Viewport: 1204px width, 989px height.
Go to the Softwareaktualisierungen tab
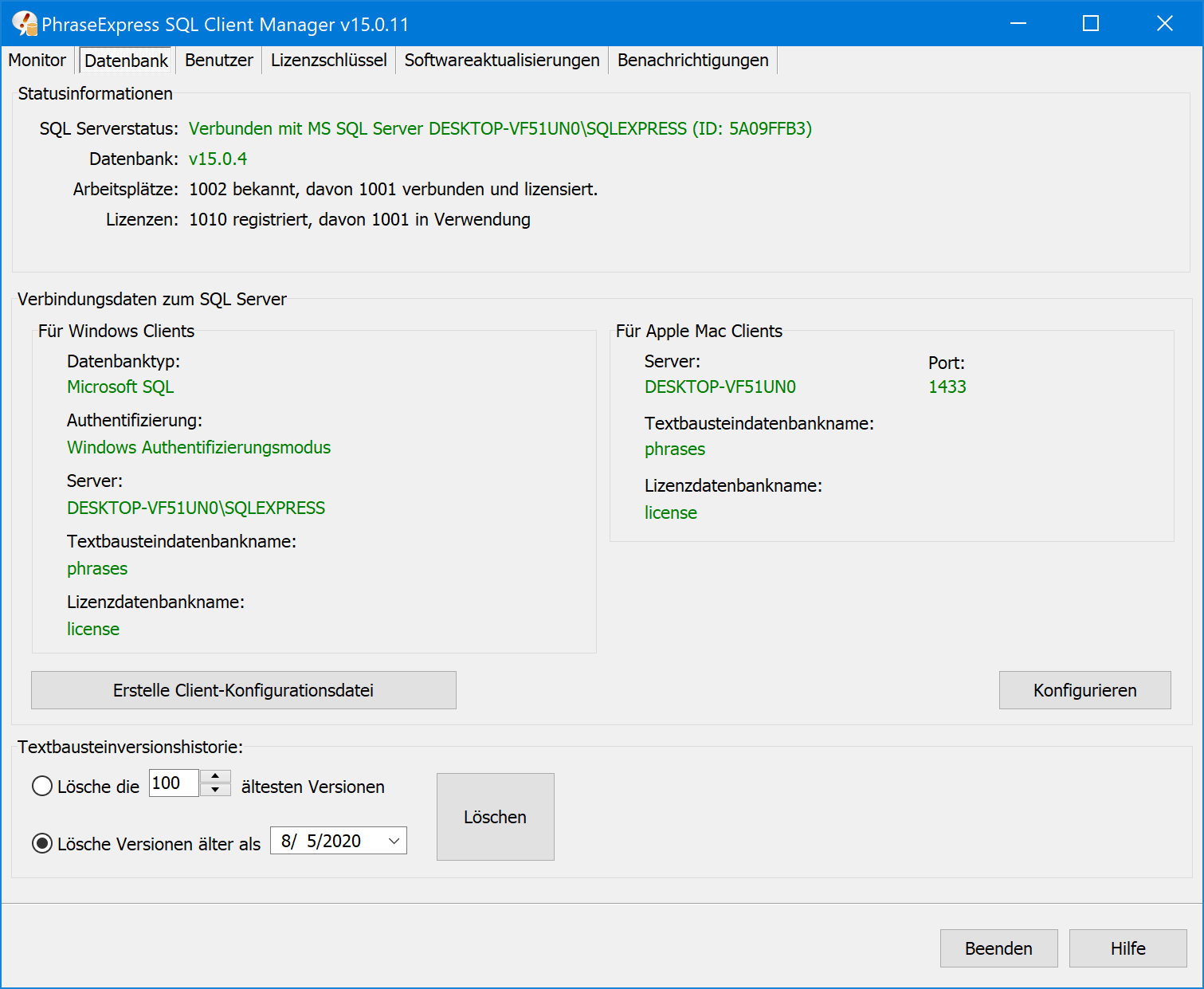(x=502, y=60)
